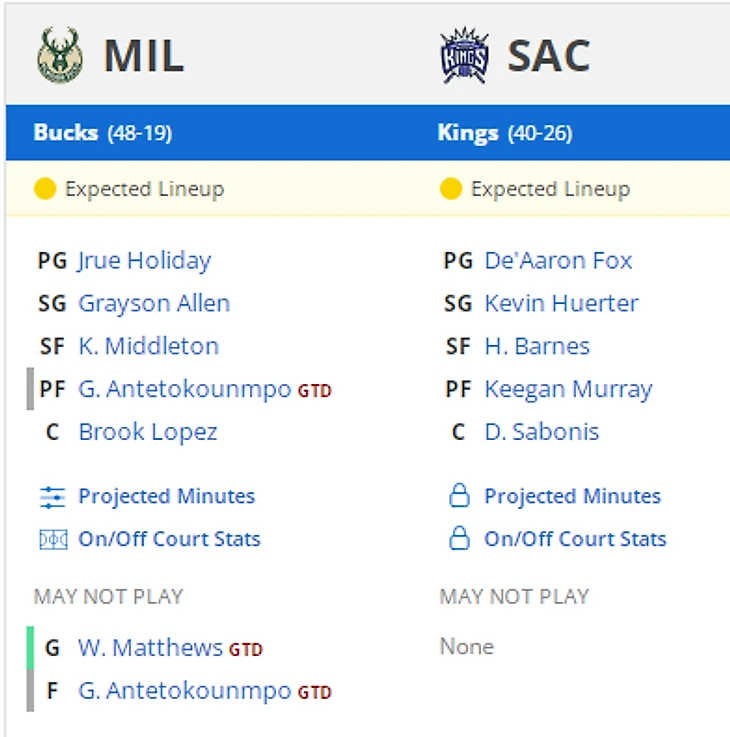The width and height of the screenshot is (730, 737).
Task: Click the Milwaukee Bucks team logo
Action: click(x=59, y=56)
